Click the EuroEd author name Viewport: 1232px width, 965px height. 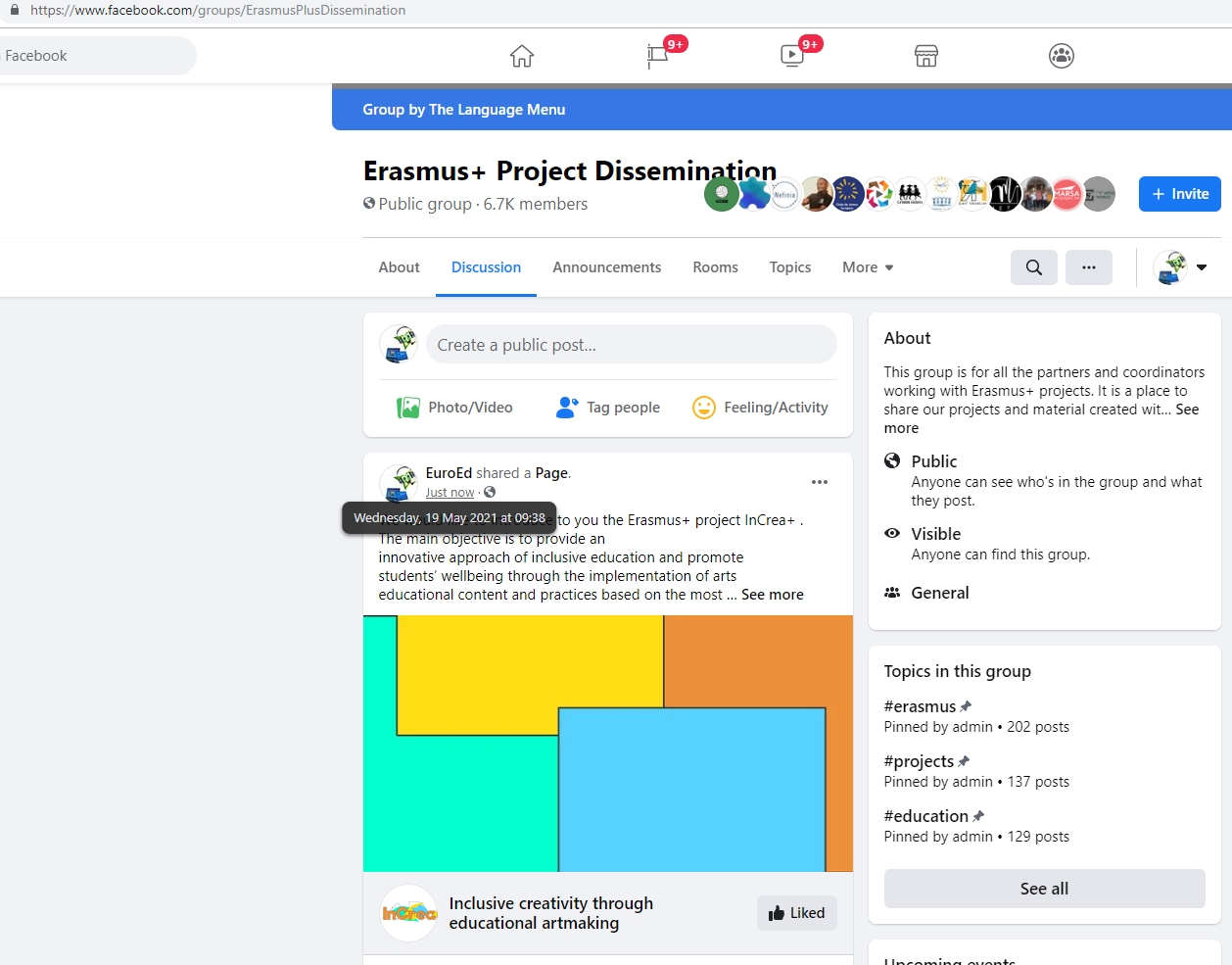pyautogui.click(x=450, y=473)
